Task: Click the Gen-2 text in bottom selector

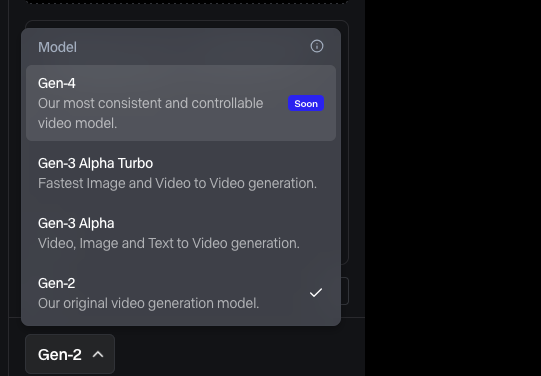Action: pos(60,355)
